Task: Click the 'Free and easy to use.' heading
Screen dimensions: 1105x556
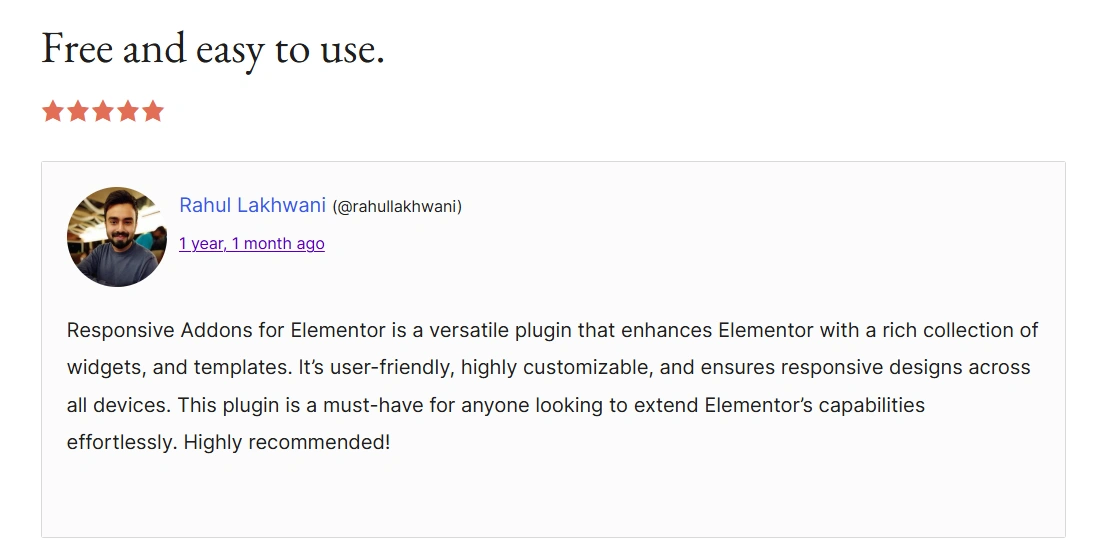Action: [213, 49]
